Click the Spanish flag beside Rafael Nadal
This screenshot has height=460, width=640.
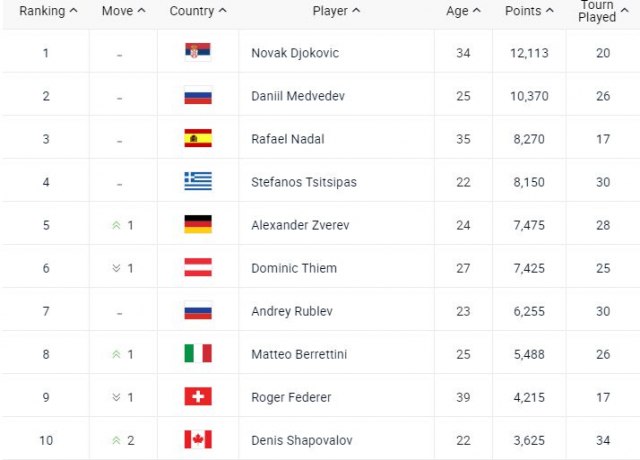197,139
